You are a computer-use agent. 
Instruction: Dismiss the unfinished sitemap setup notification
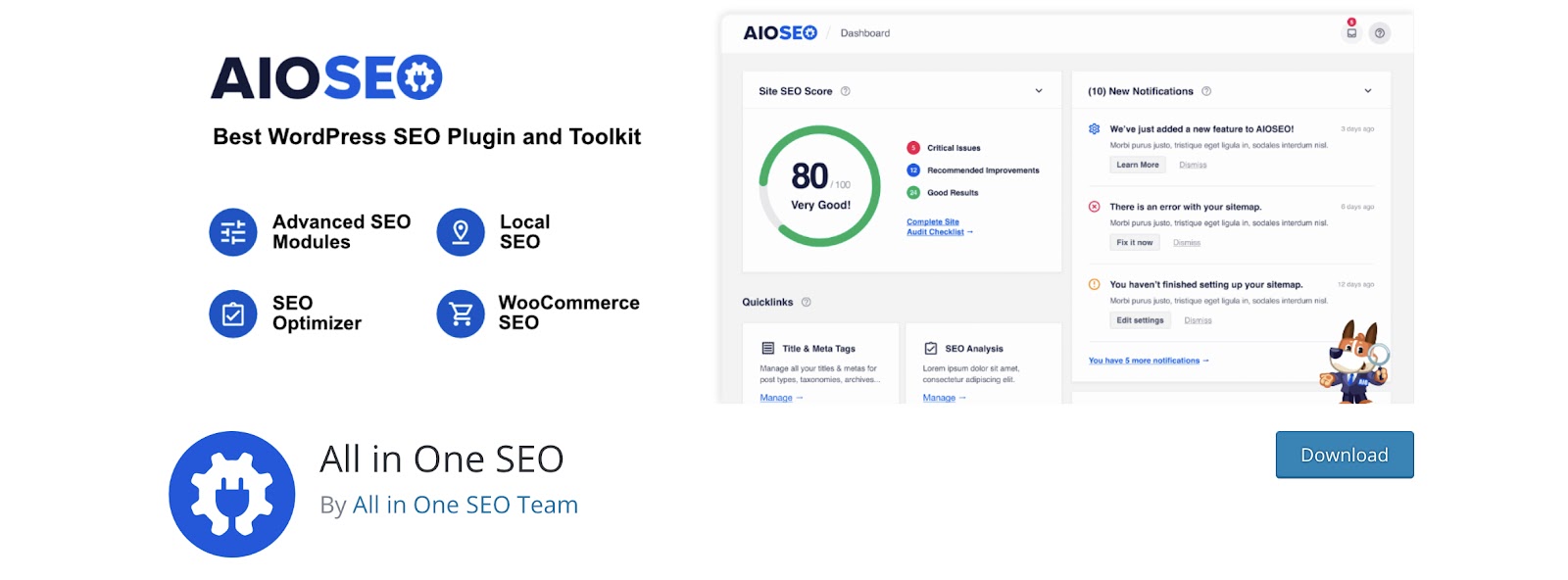point(1198,320)
